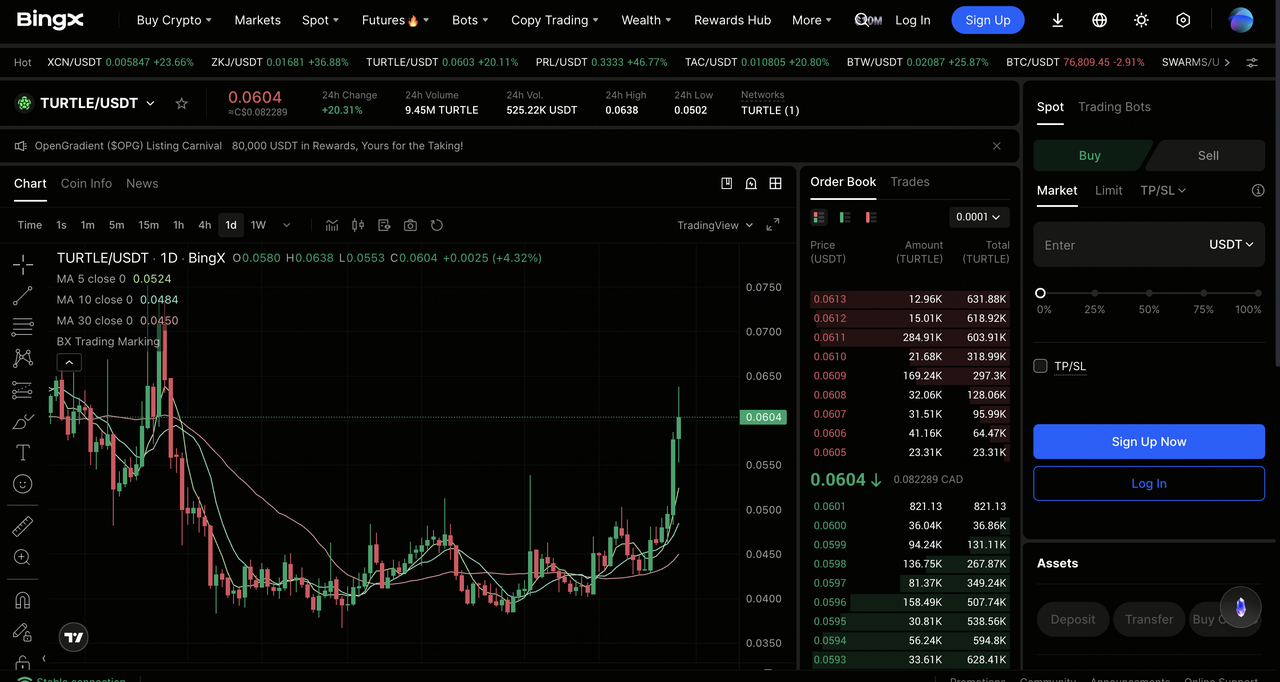Switch to the Trades tab

coord(909,182)
